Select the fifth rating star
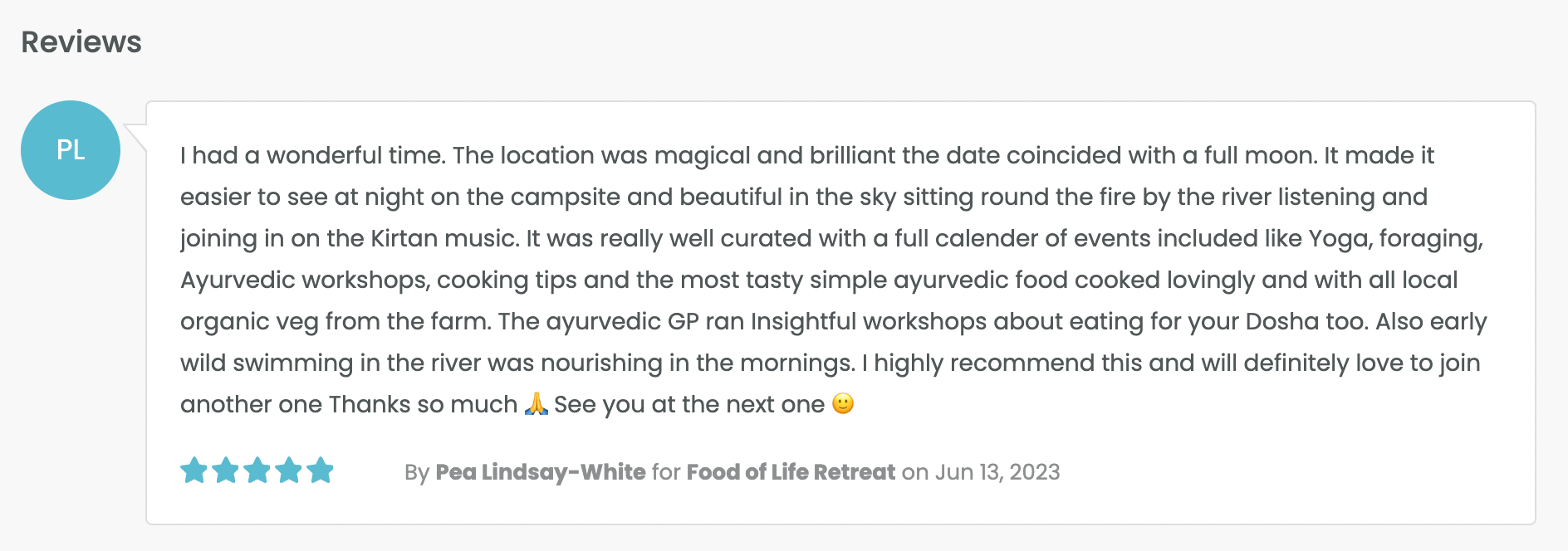 [x=320, y=471]
